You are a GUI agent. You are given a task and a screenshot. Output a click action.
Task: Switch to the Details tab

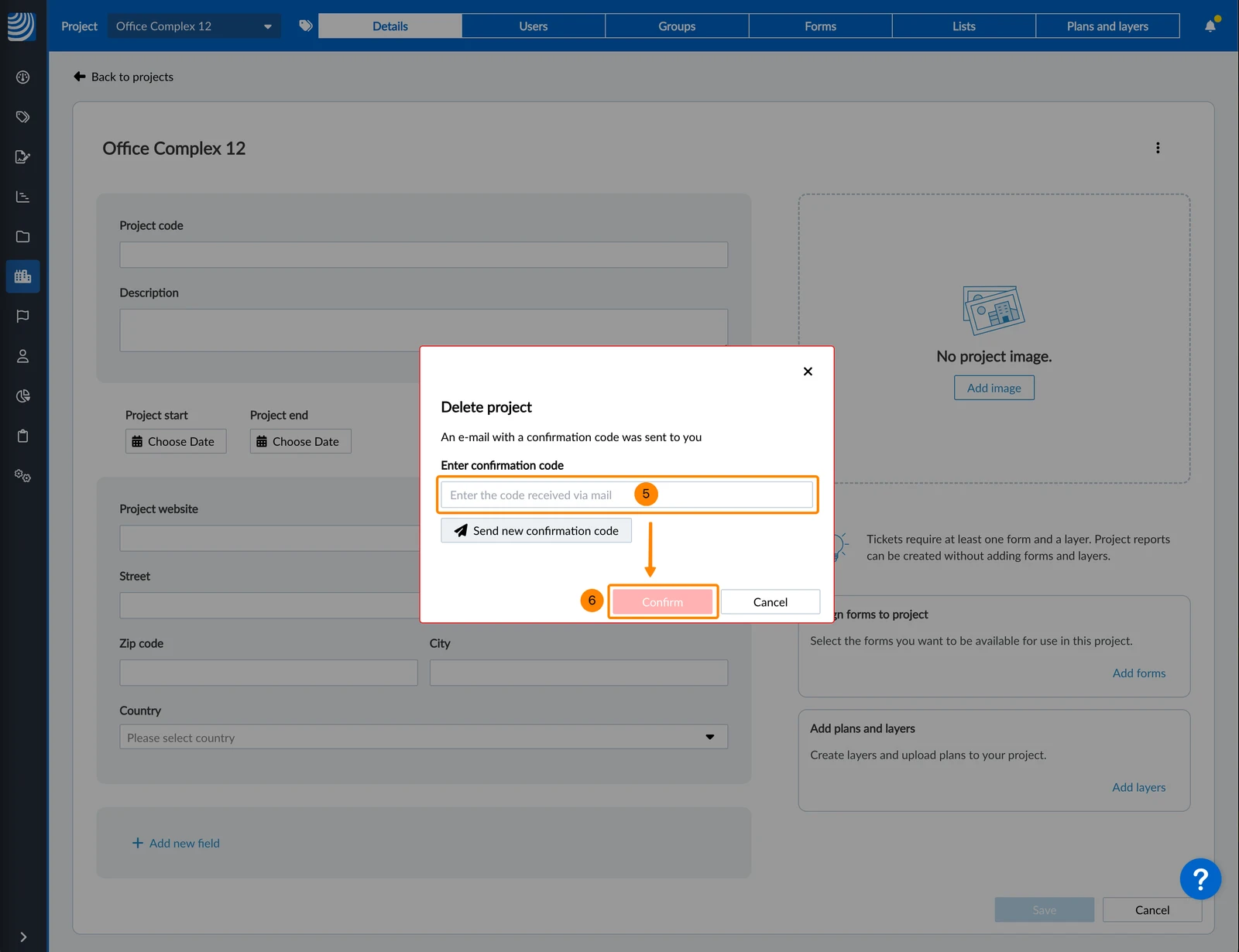coord(390,26)
